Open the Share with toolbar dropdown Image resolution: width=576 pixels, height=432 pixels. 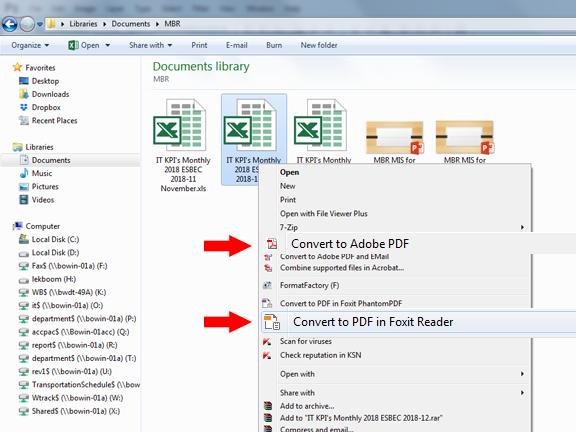tap(151, 45)
